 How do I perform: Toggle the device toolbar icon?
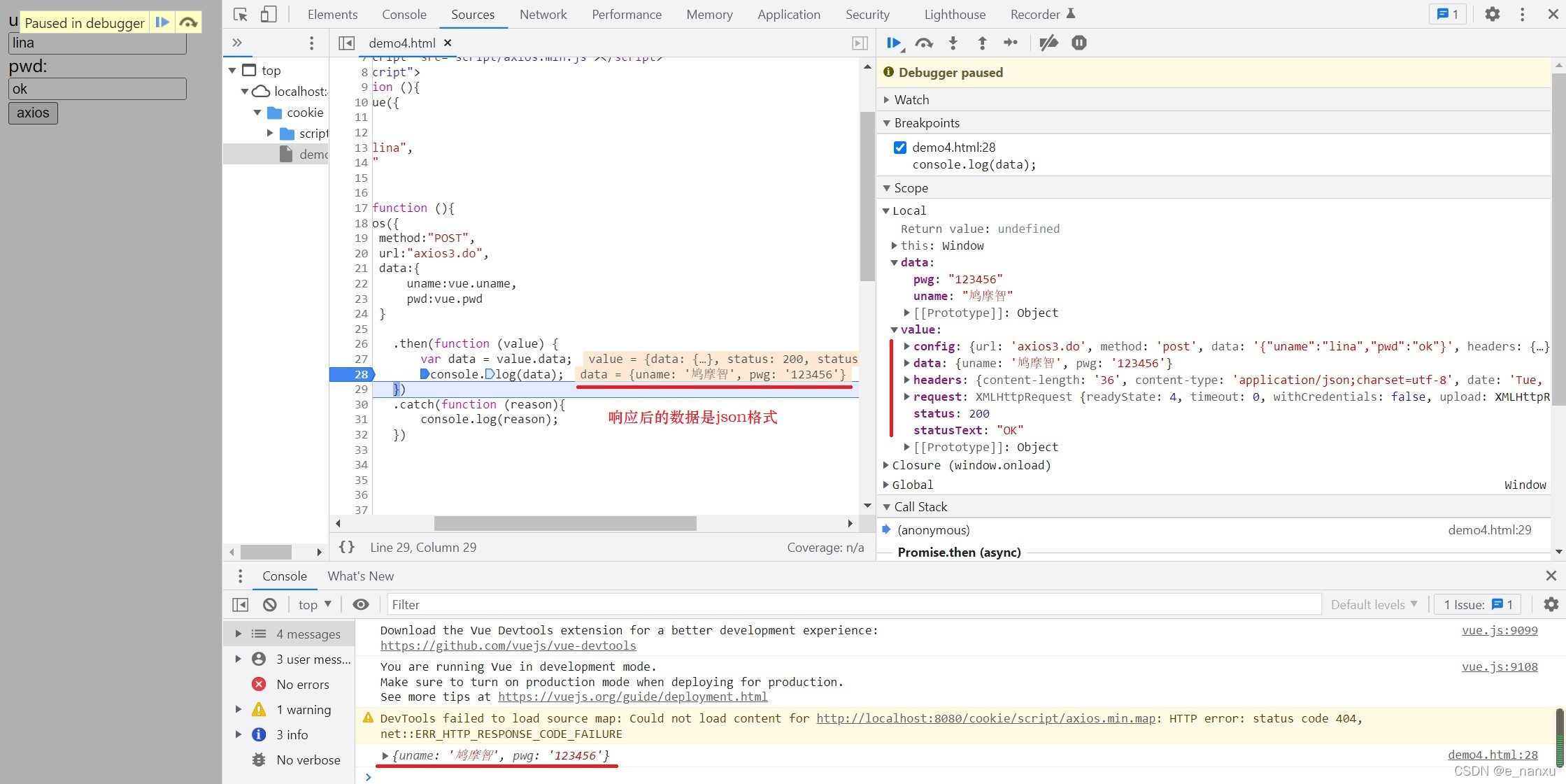click(269, 15)
